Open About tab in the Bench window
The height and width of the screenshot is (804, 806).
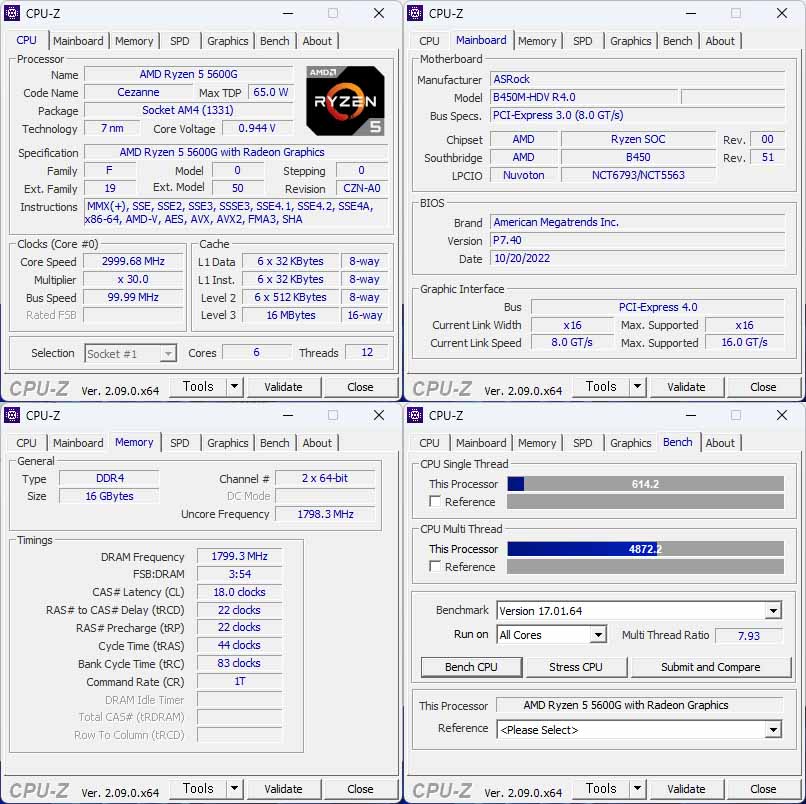point(720,443)
